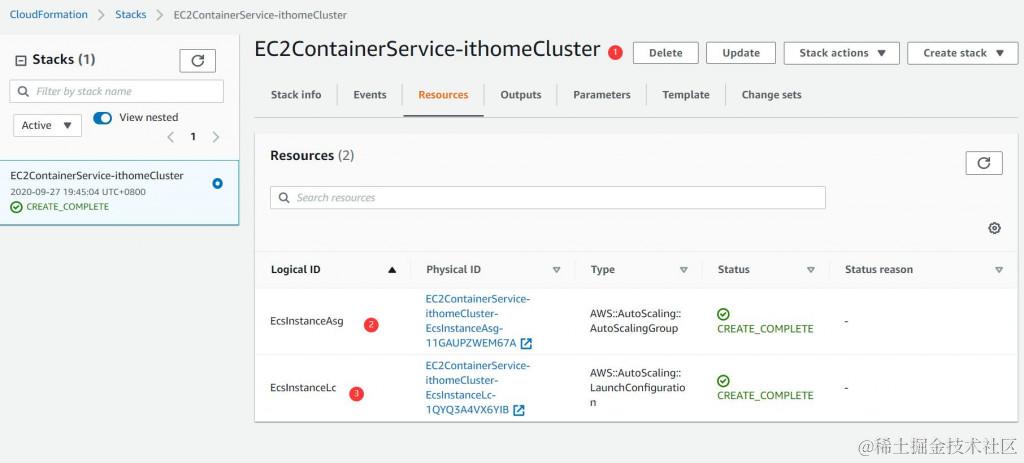Go to previous page of stacks
The height and width of the screenshot is (463, 1024).
click(x=170, y=136)
